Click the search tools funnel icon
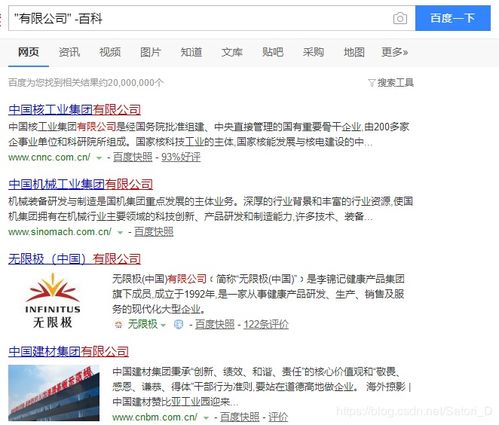Screen dimensions: 499x425 372,83
